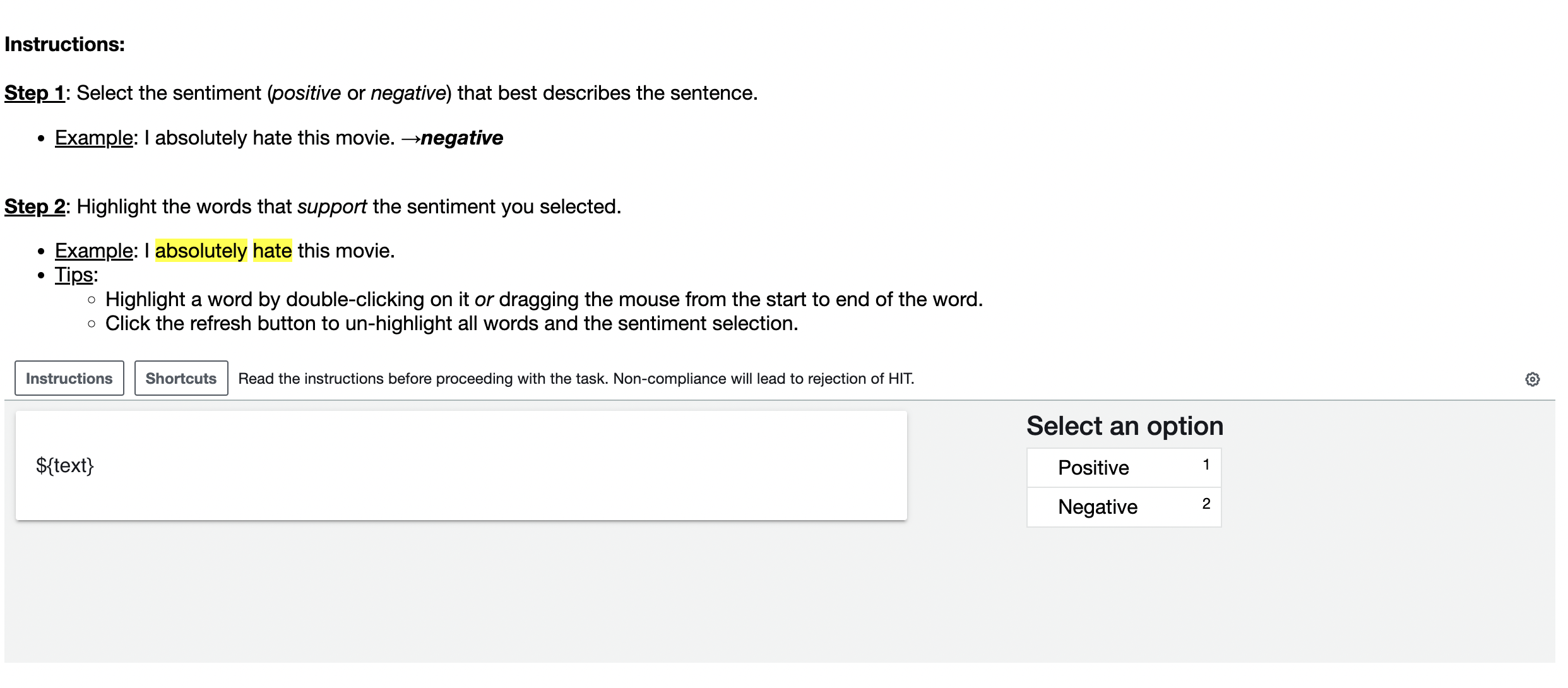The image size is (1568, 688).
Task: Click the underlined "Tips" label
Action: (74, 275)
